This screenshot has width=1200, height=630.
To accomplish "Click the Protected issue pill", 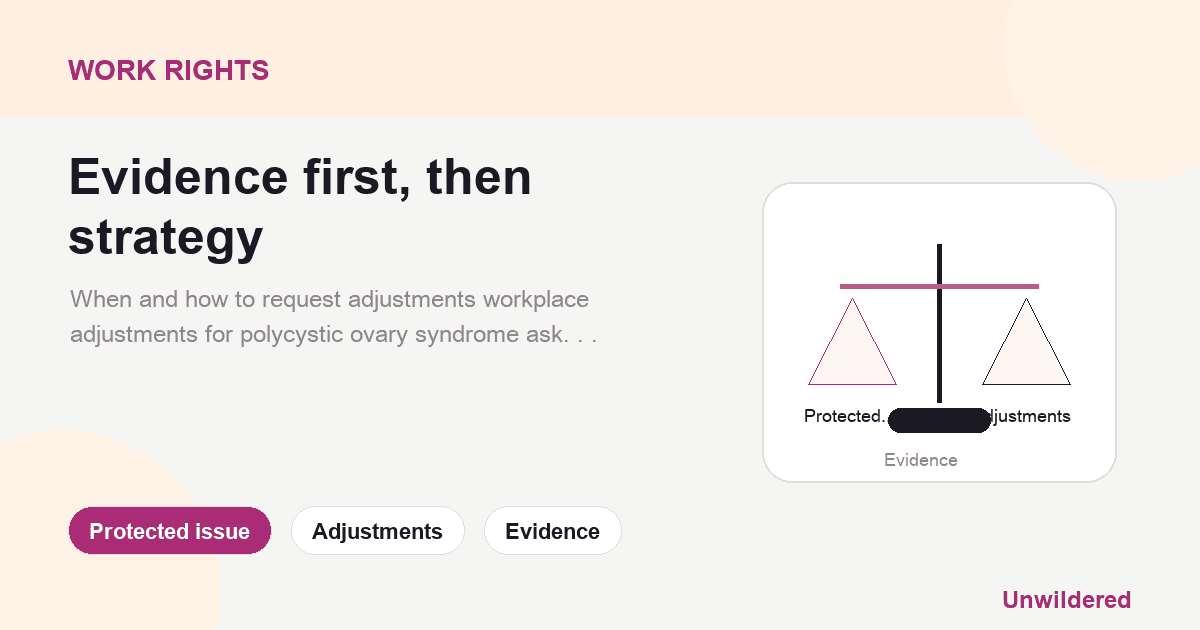I will pyautogui.click(x=170, y=531).
